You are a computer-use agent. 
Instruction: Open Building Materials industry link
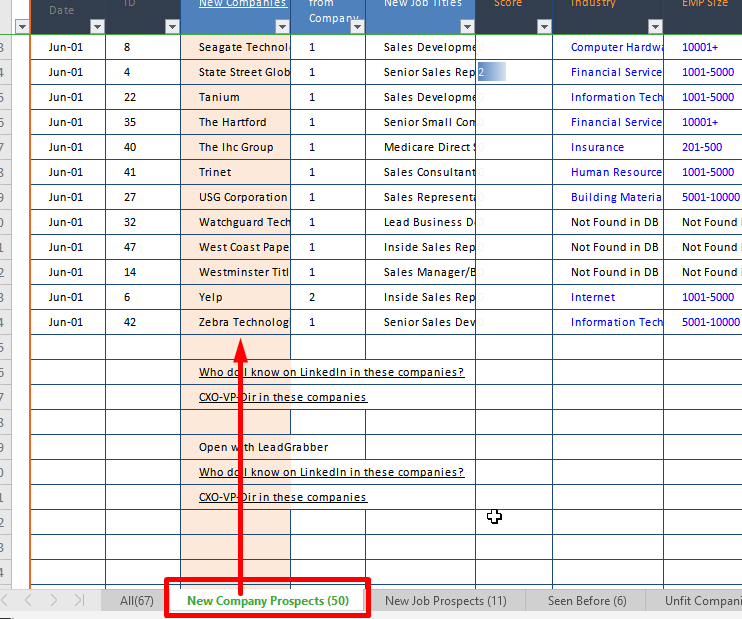(x=616, y=197)
